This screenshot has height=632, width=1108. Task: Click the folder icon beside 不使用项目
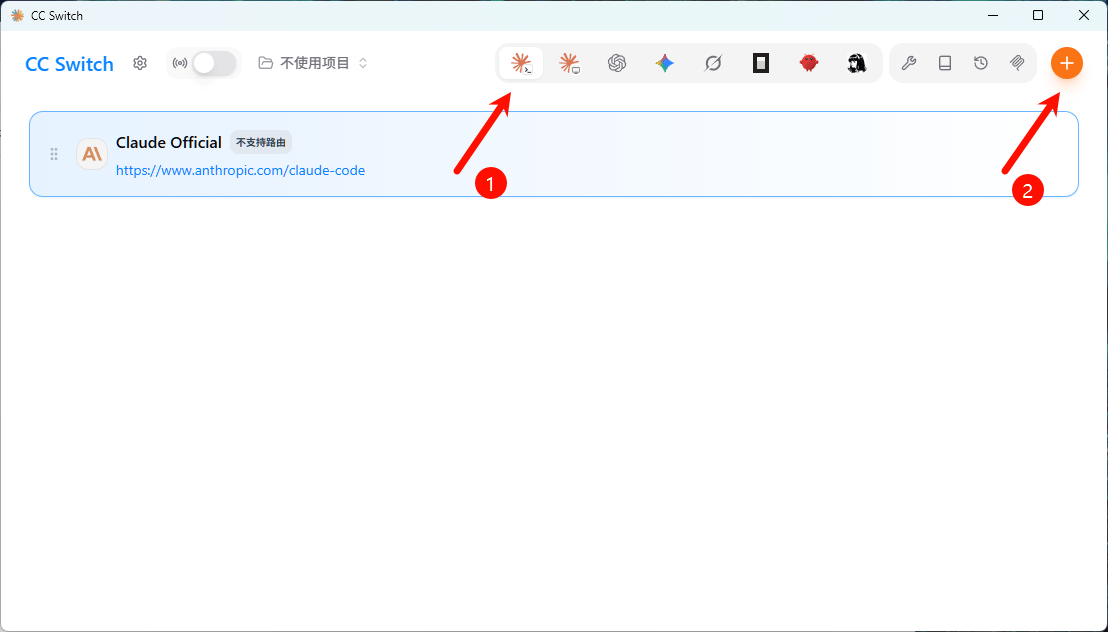point(266,64)
